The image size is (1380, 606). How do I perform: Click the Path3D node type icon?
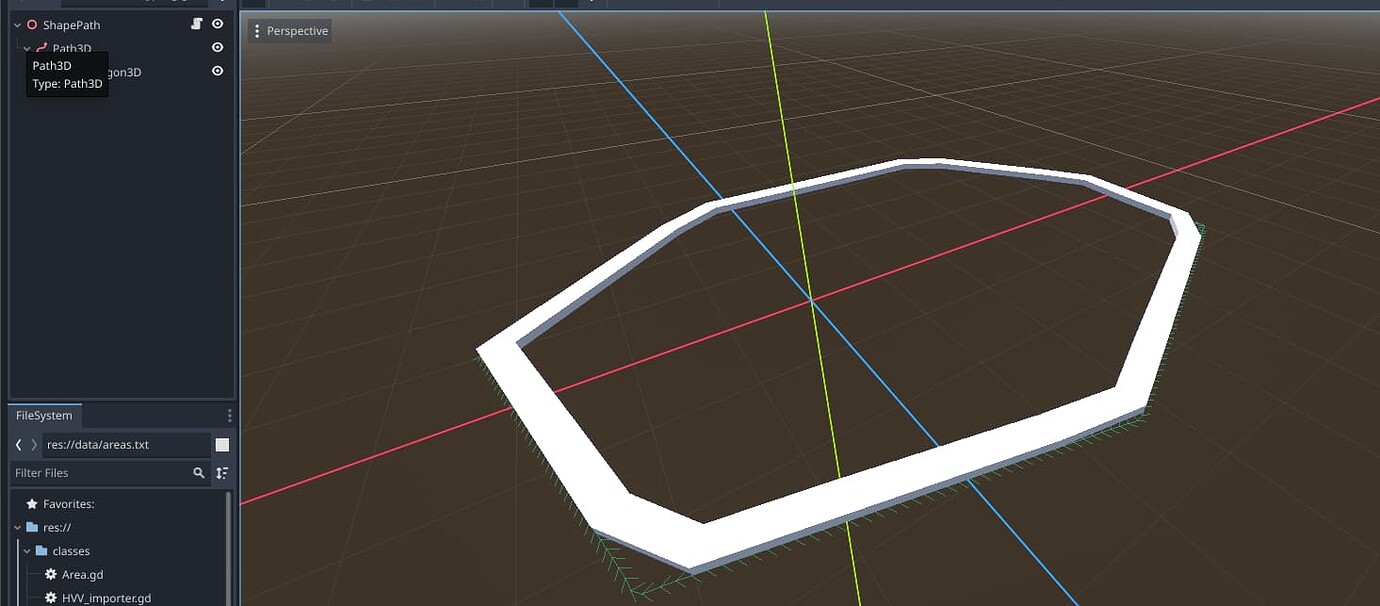[39, 47]
